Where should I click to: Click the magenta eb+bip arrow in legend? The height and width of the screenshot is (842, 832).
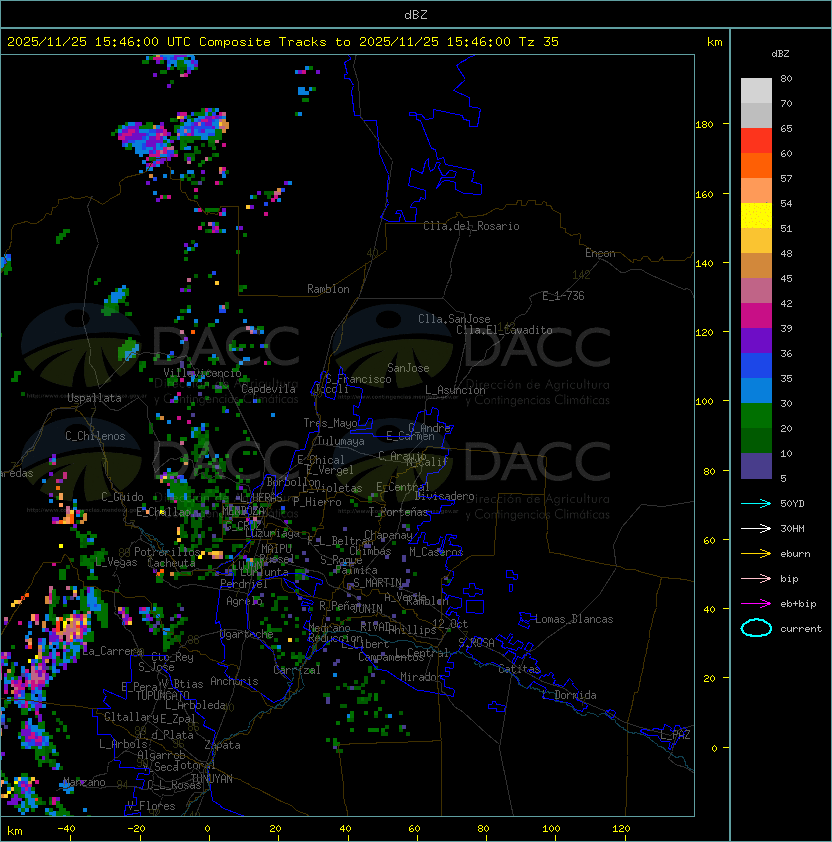tap(756, 604)
